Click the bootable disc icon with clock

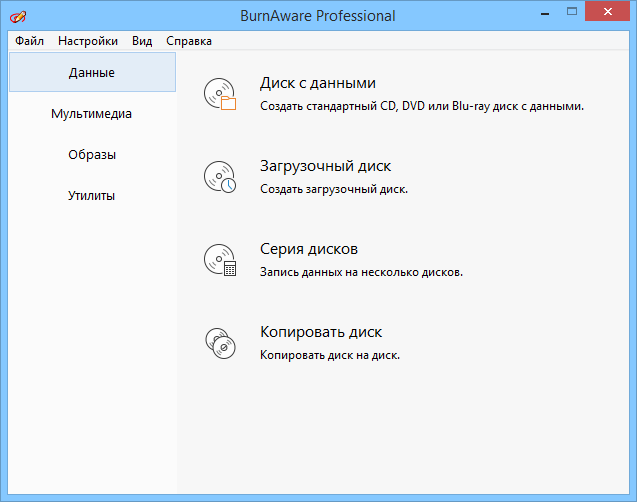219,177
